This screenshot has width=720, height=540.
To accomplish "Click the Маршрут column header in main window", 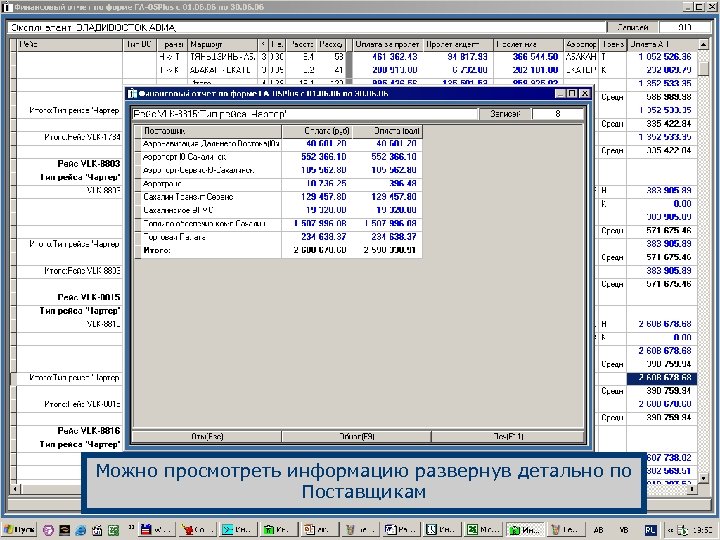I will 223,45.
